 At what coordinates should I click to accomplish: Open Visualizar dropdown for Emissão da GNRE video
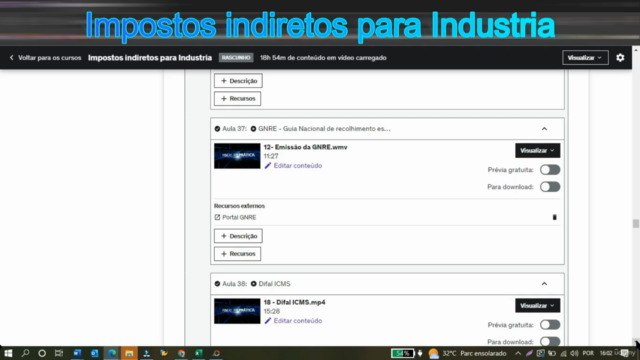[537, 151]
